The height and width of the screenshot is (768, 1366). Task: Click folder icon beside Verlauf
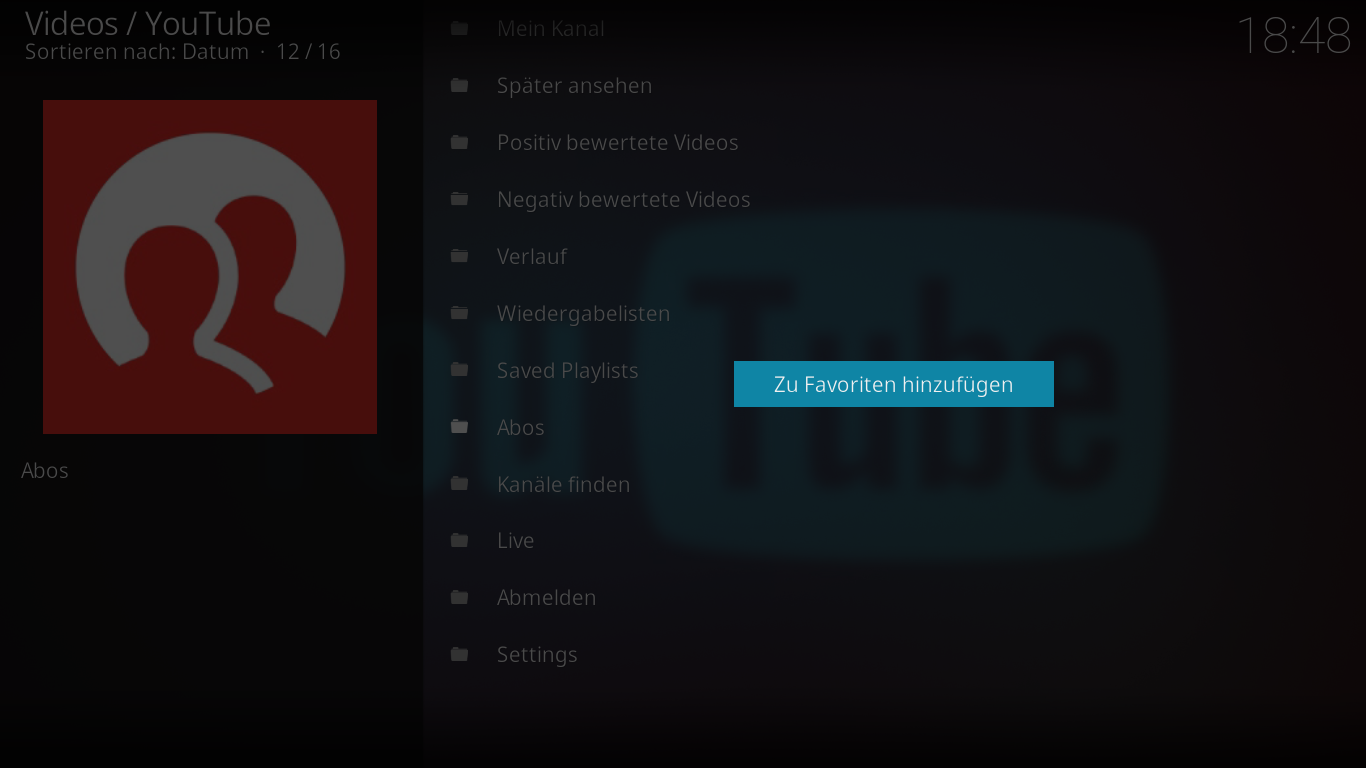(460, 256)
